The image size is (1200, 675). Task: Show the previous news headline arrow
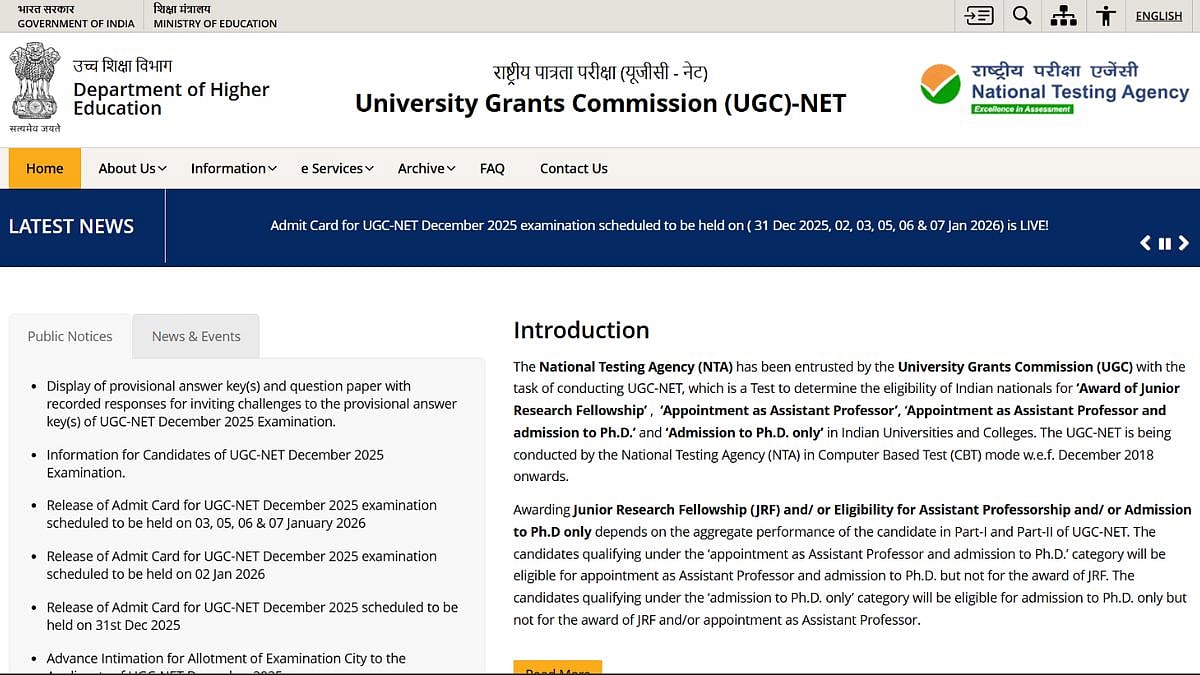point(1145,242)
